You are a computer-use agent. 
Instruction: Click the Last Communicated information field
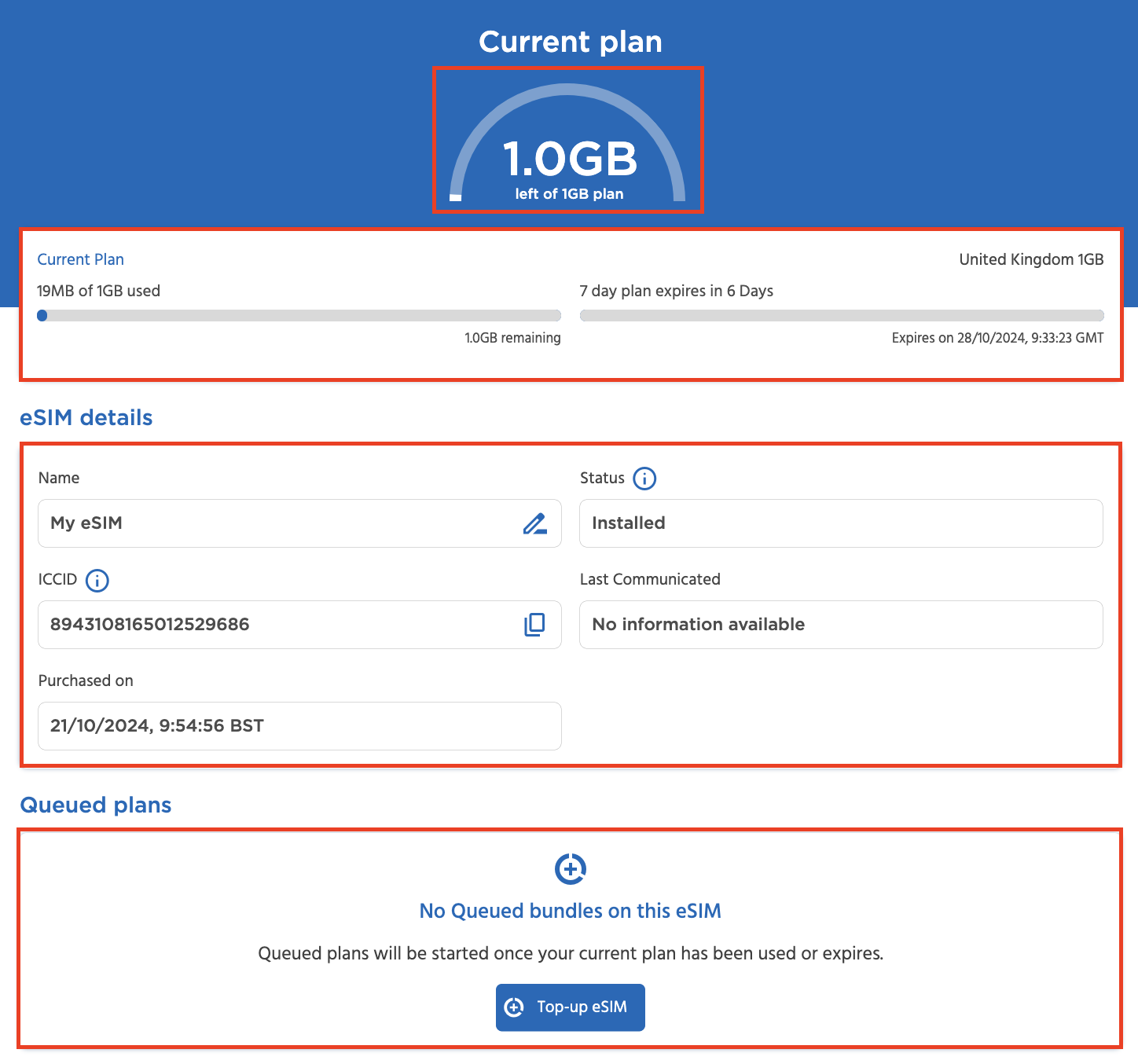pos(841,625)
